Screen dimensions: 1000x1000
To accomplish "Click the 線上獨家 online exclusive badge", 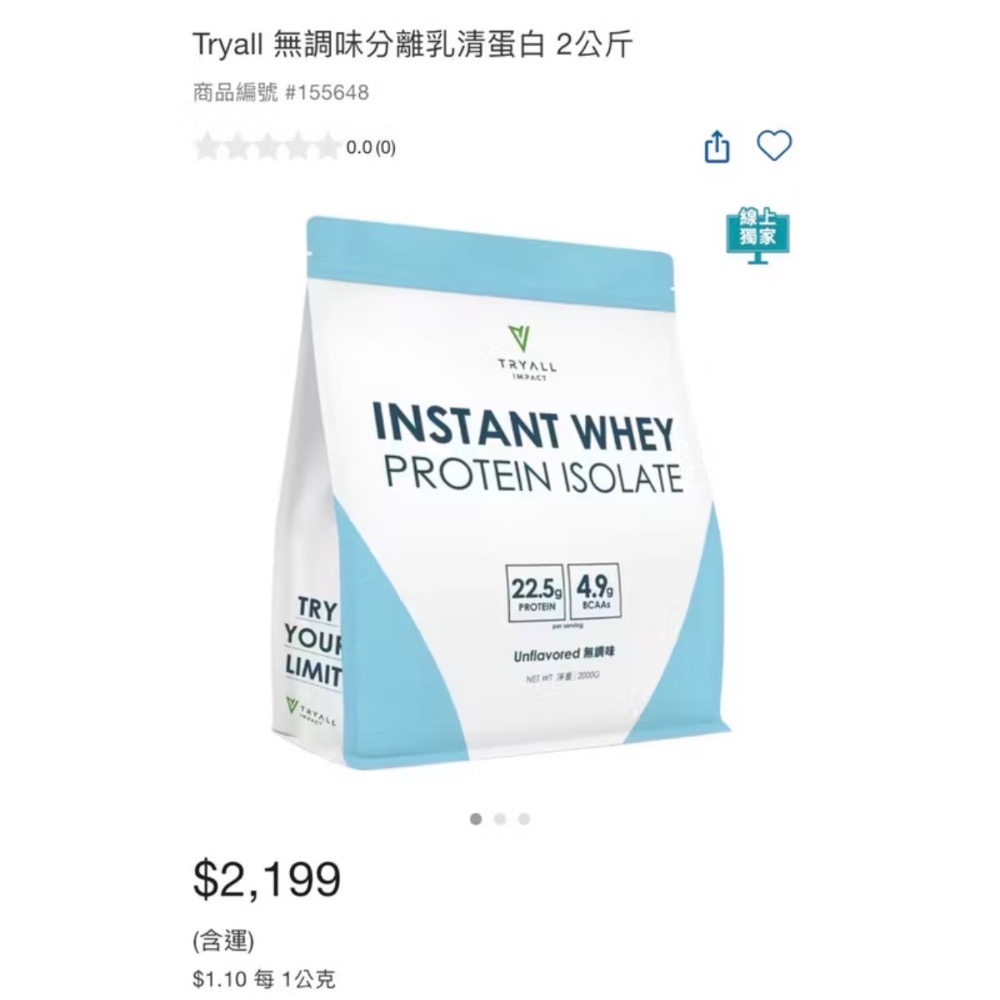I will [757, 235].
